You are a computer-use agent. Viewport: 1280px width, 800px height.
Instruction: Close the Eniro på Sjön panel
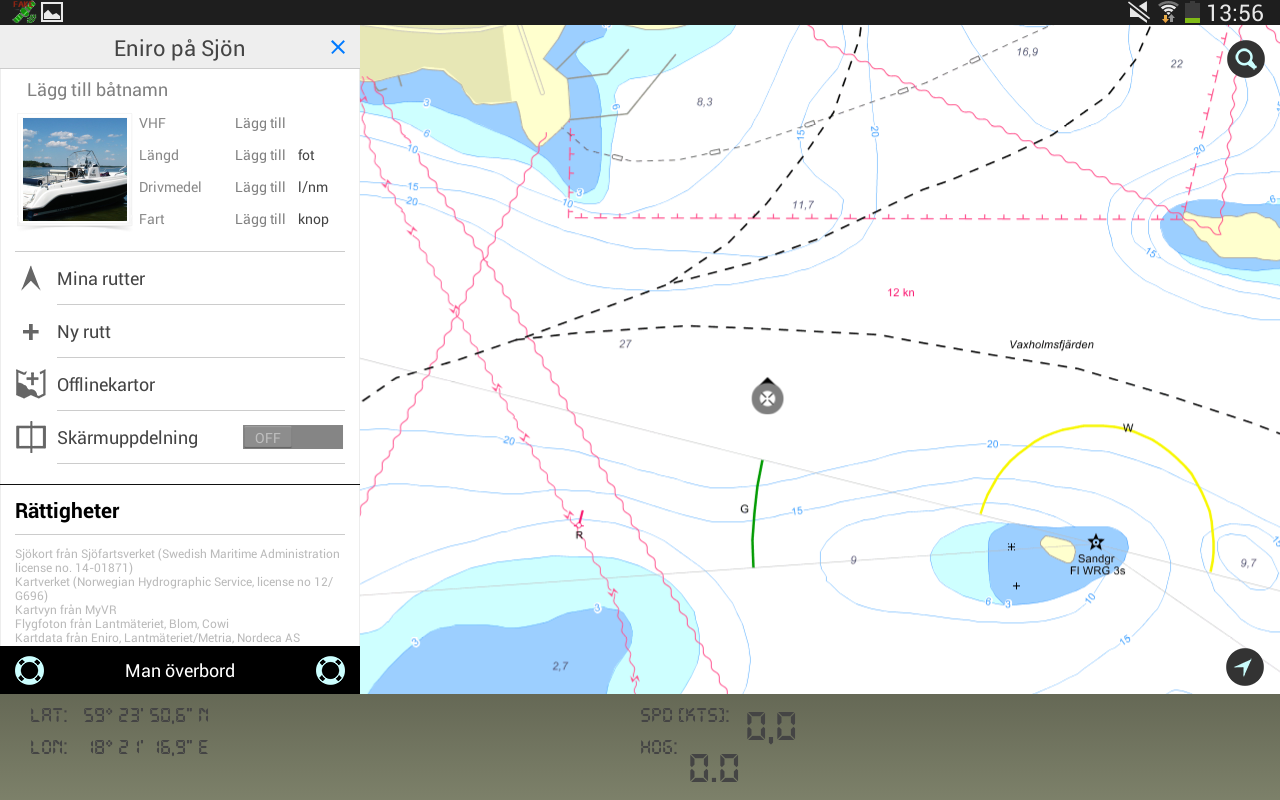pyautogui.click(x=338, y=47)
